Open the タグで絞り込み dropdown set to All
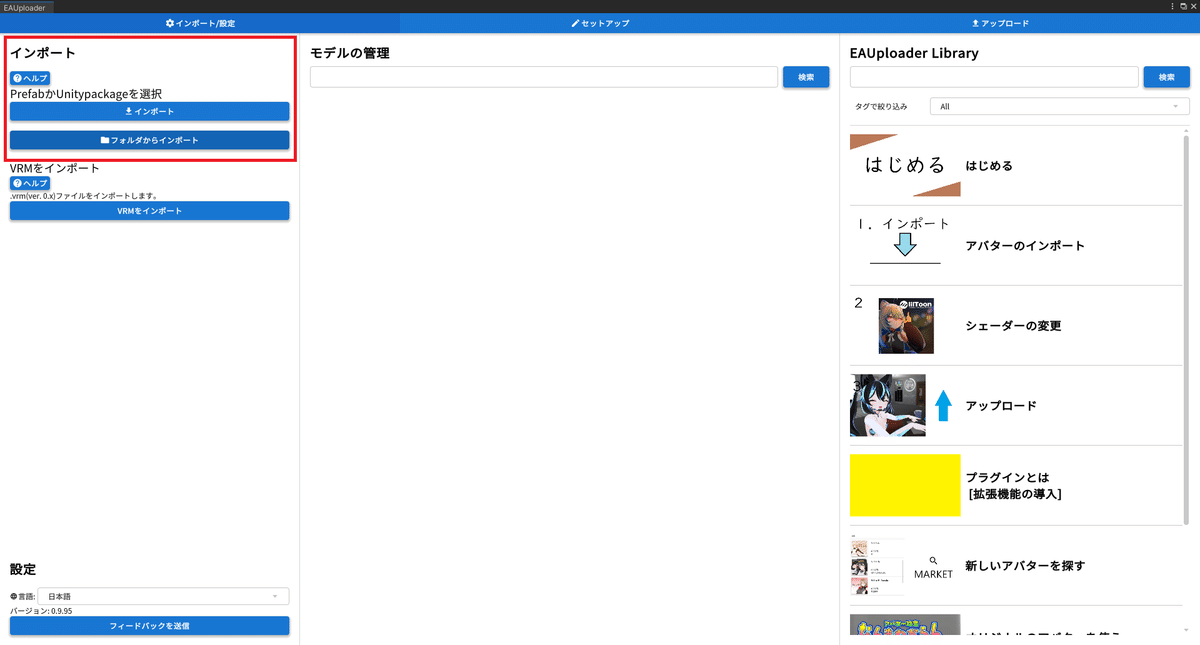 pos(1060,106)
